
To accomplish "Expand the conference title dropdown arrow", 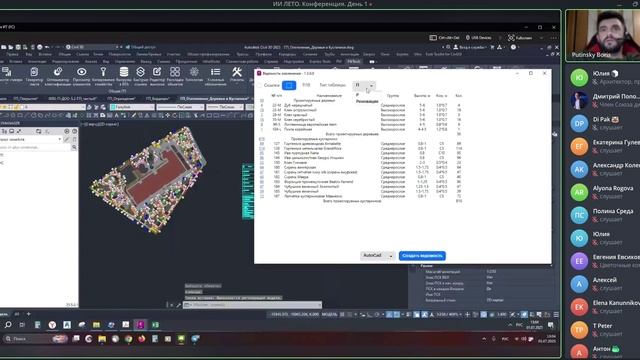I will pos(371,4).
